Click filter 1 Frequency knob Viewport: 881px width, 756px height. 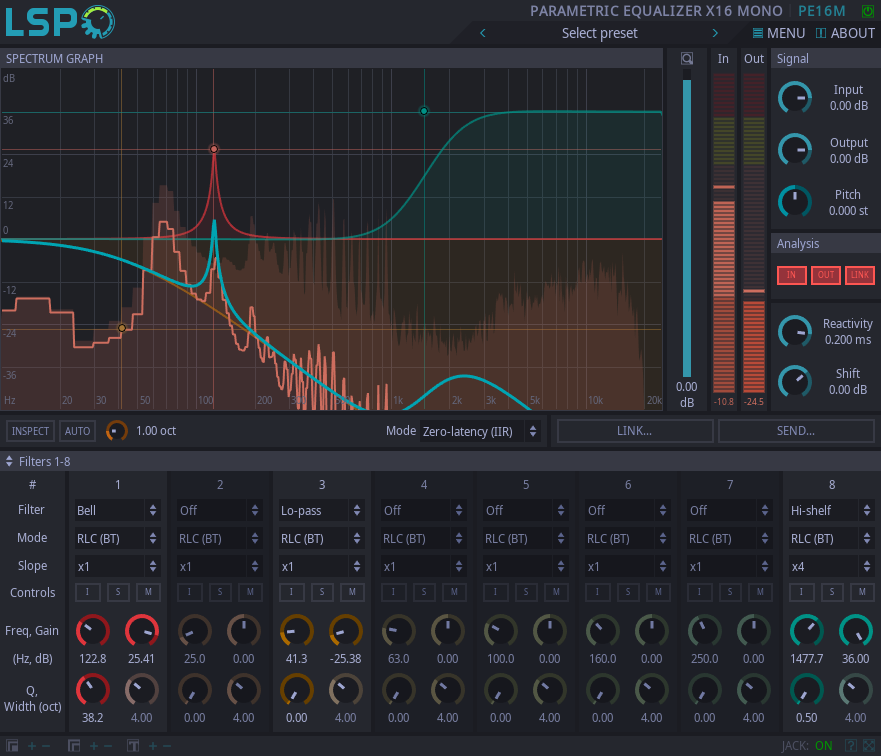click(93, 631)
